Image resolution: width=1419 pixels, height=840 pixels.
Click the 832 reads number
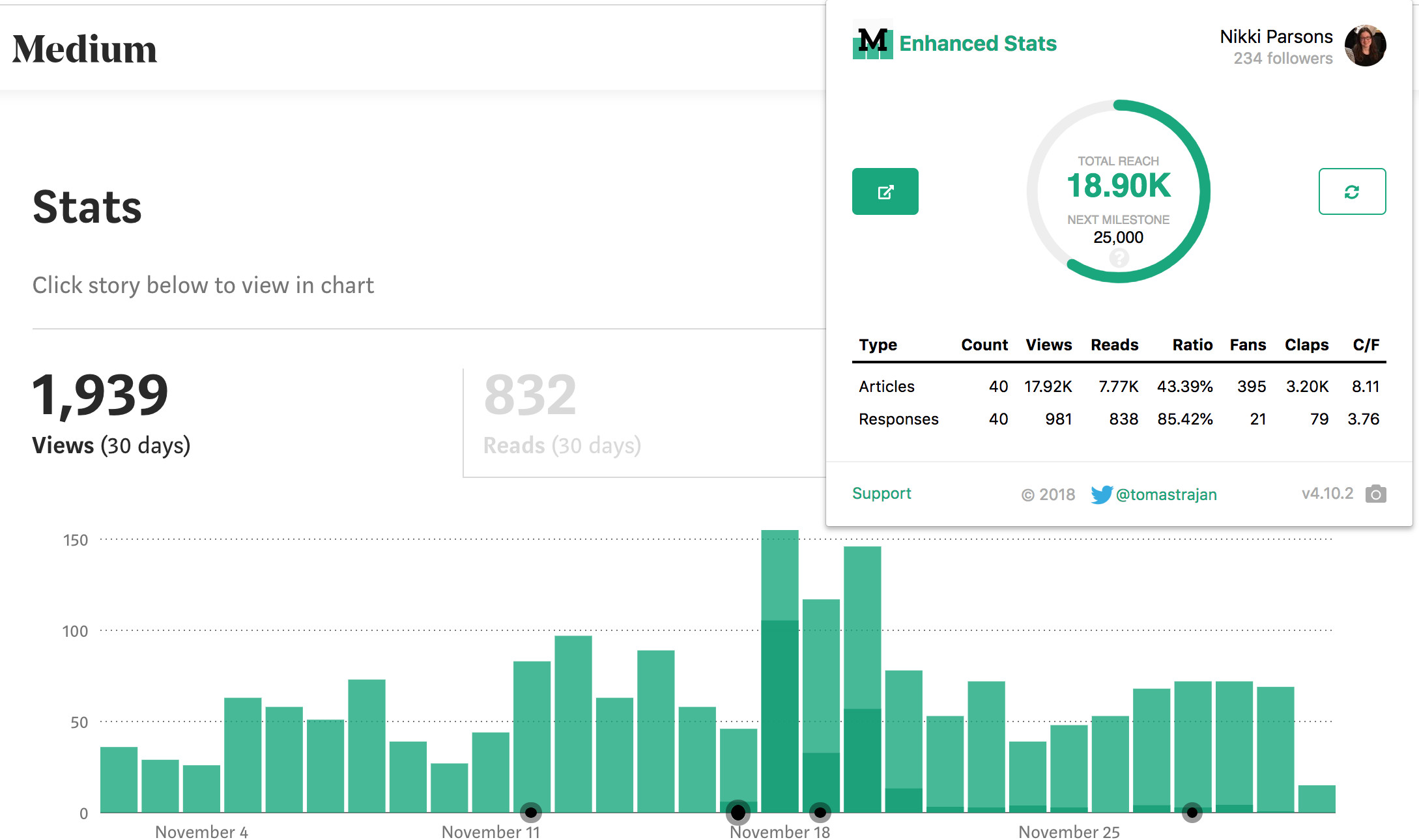pos(530,394)
